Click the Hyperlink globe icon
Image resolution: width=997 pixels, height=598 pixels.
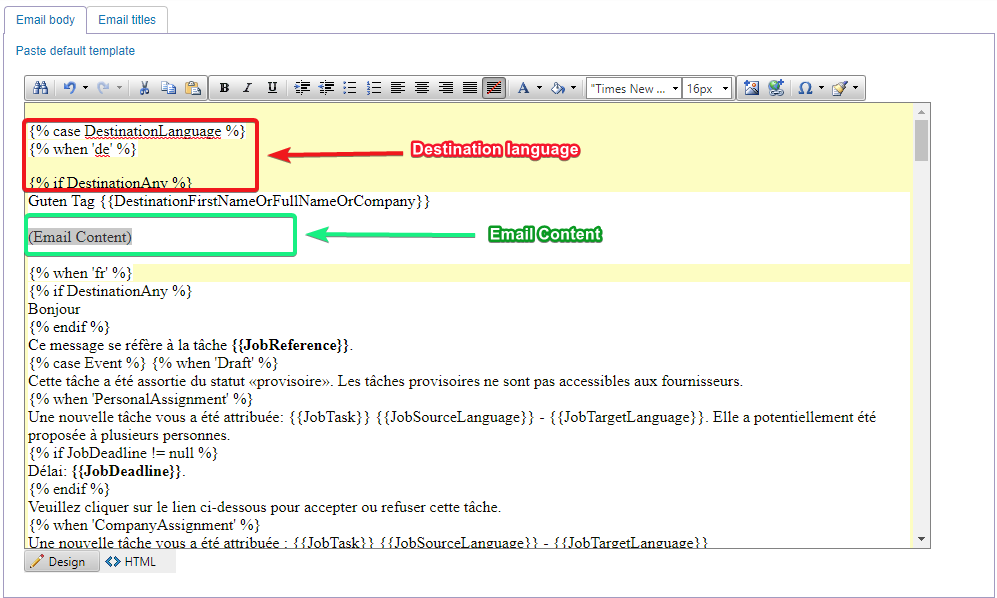point(776,88)
